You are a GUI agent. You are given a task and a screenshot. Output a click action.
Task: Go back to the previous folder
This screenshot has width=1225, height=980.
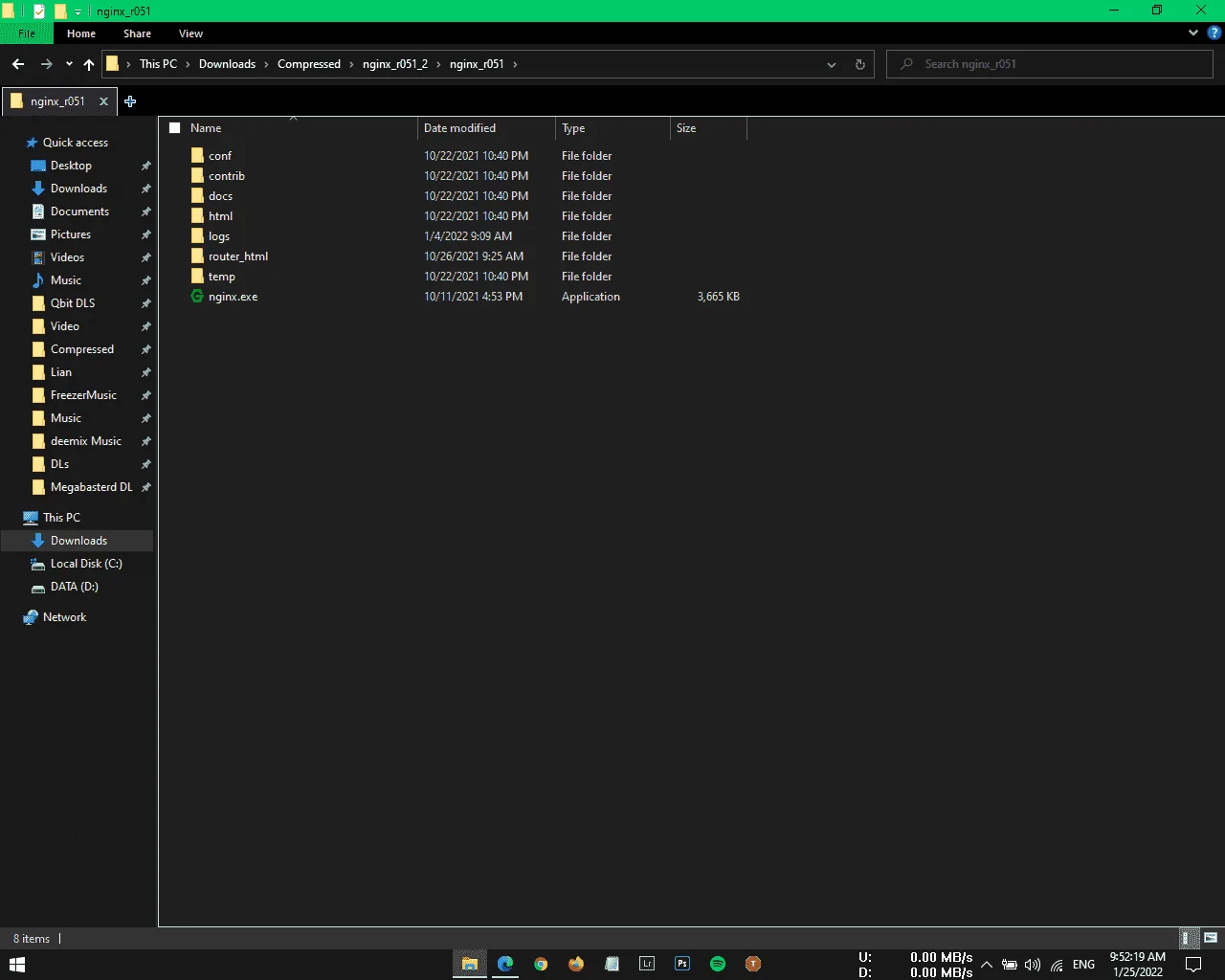click(18, 64)
